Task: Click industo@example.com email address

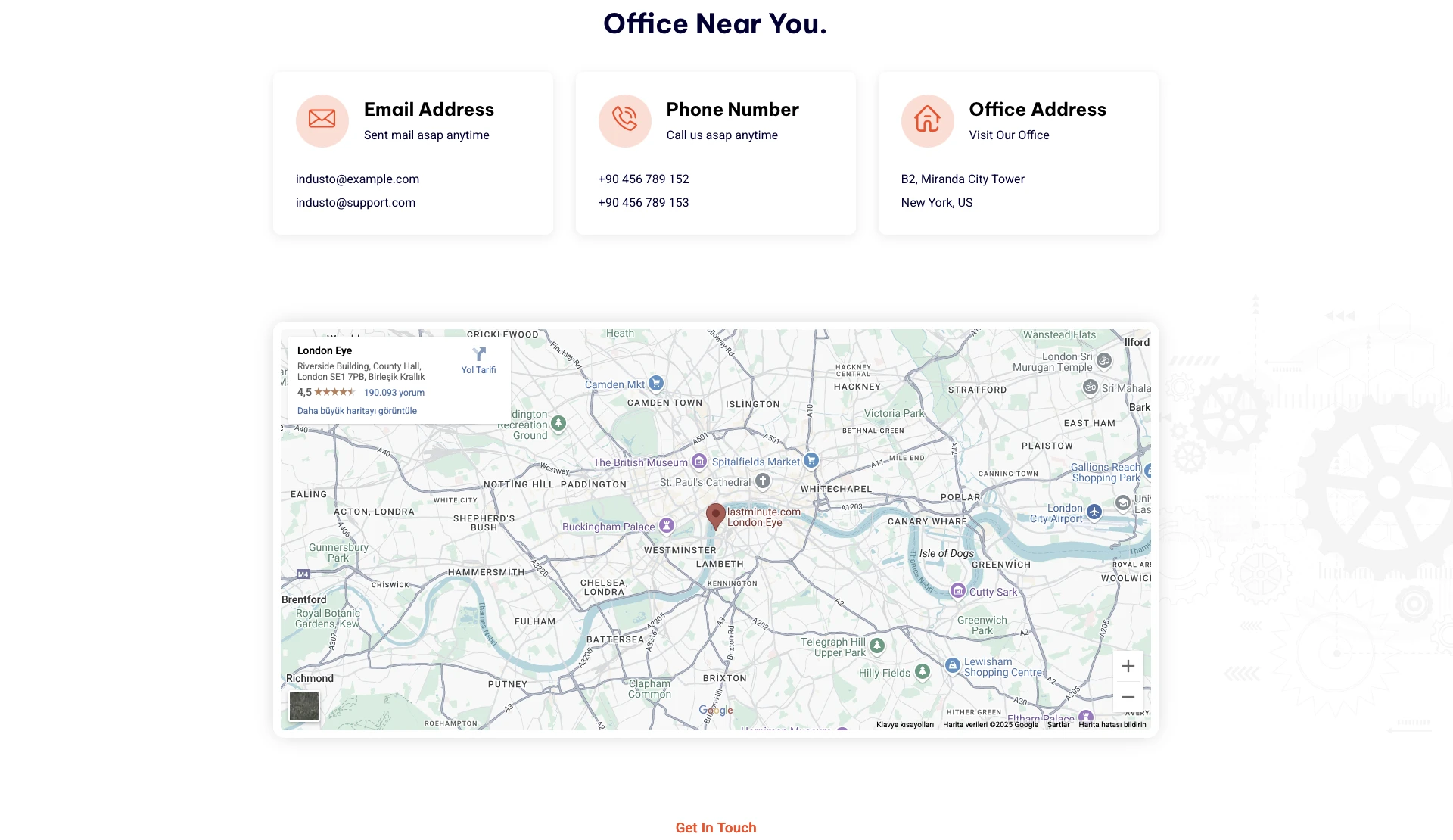Action: [x=357, y=179]
